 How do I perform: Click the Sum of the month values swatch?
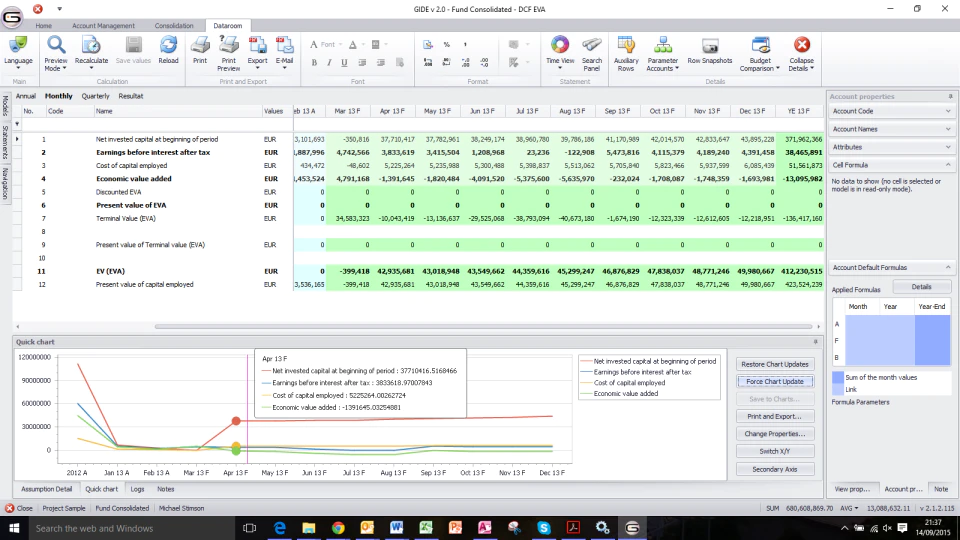(838, 378)
